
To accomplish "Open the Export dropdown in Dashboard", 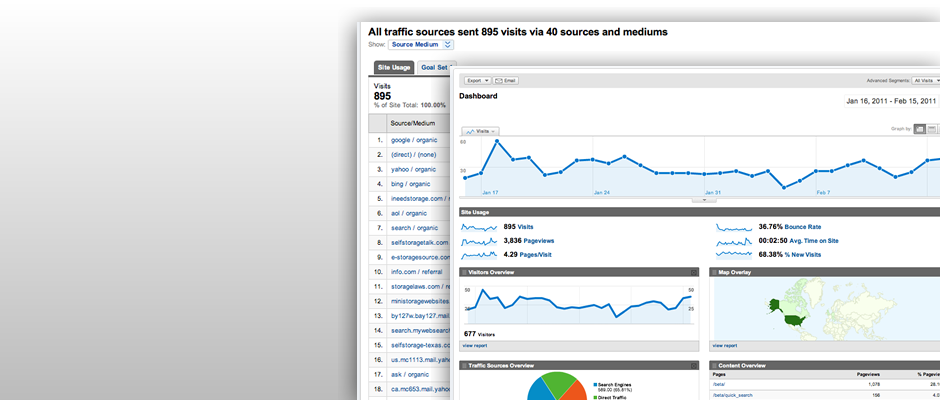I will (478, 80).
